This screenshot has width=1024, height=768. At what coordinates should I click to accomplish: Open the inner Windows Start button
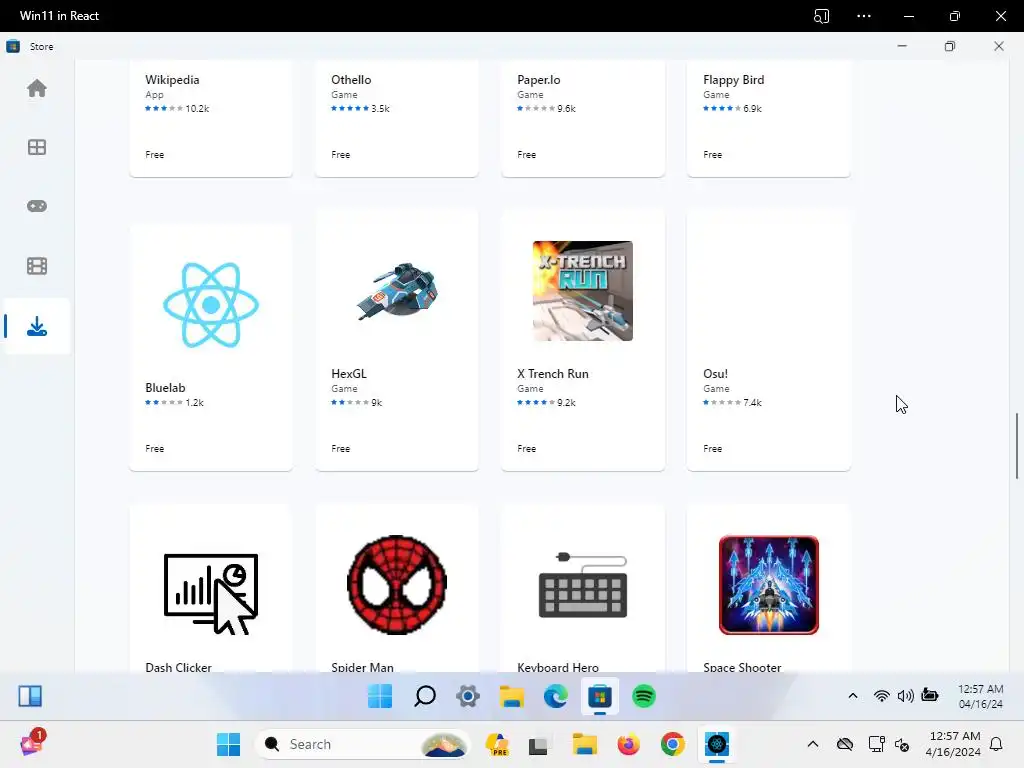pyautogui.click(x=380, y=696)
